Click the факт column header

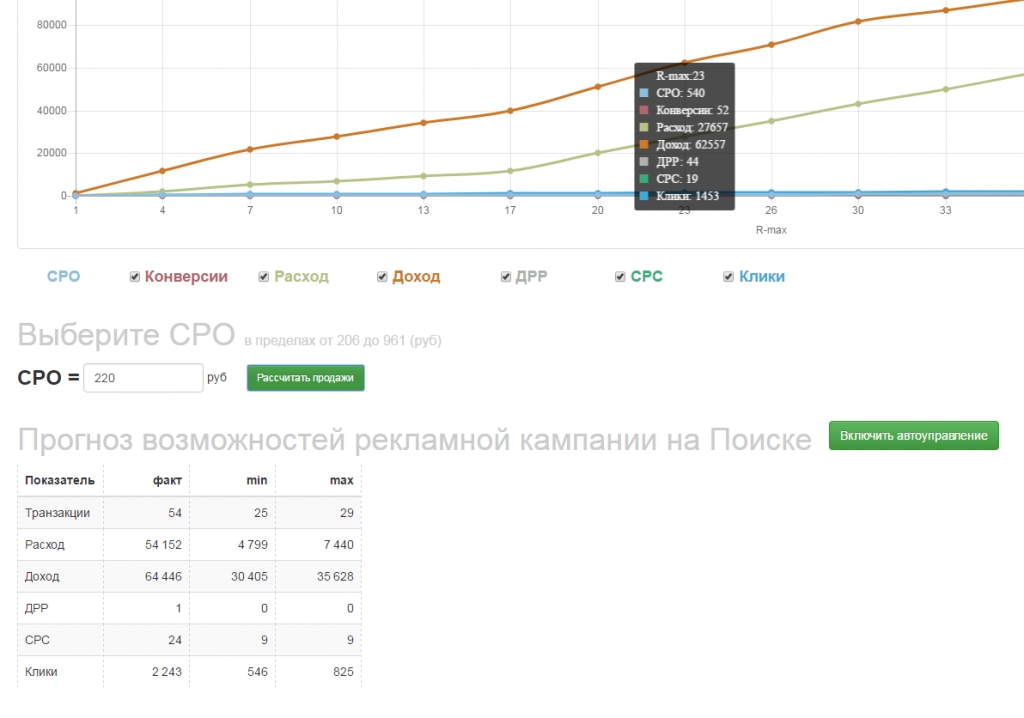point(167,480)
